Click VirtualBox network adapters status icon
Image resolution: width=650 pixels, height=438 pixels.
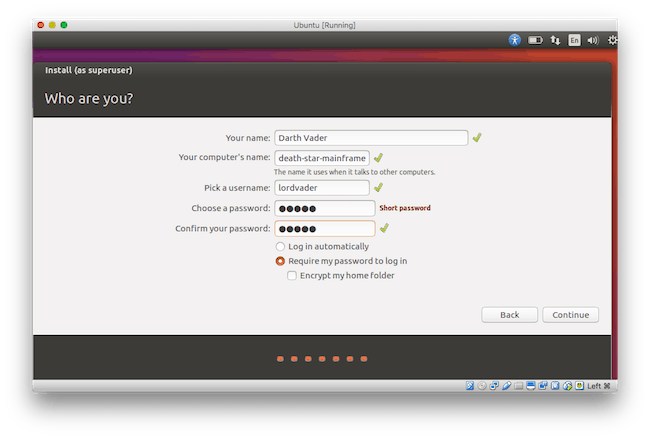point(494,386)
